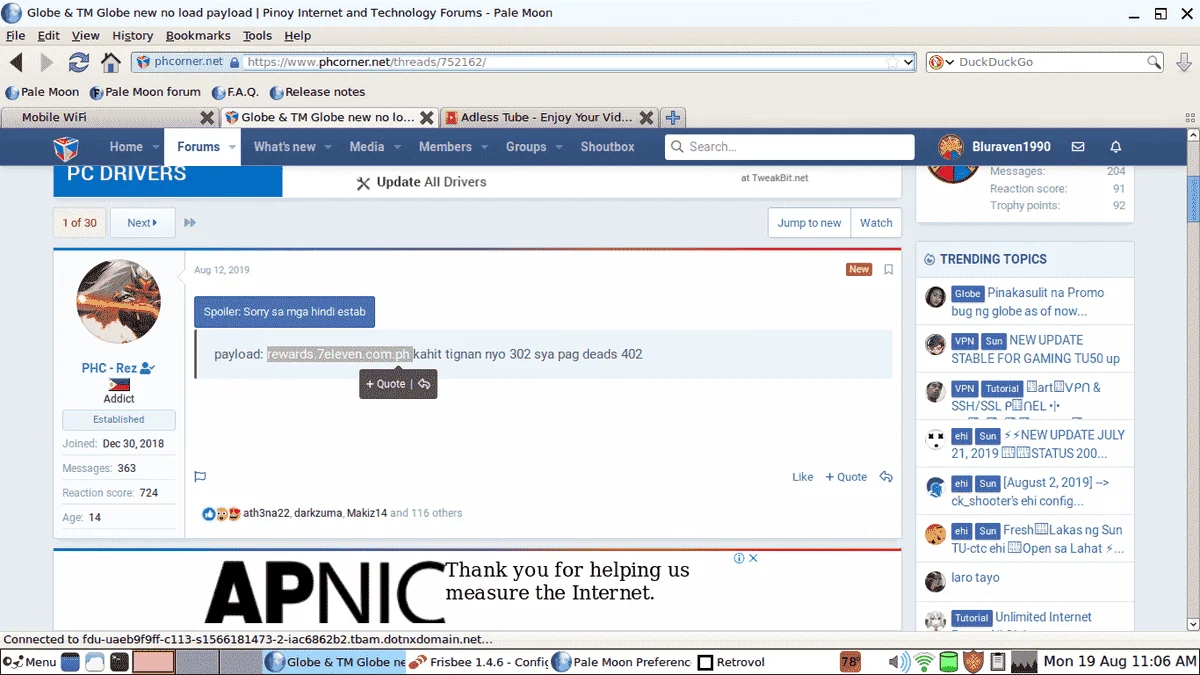Like the post by PHC - Rez
The image size is (1200, 675).
[x=803, y=477]
